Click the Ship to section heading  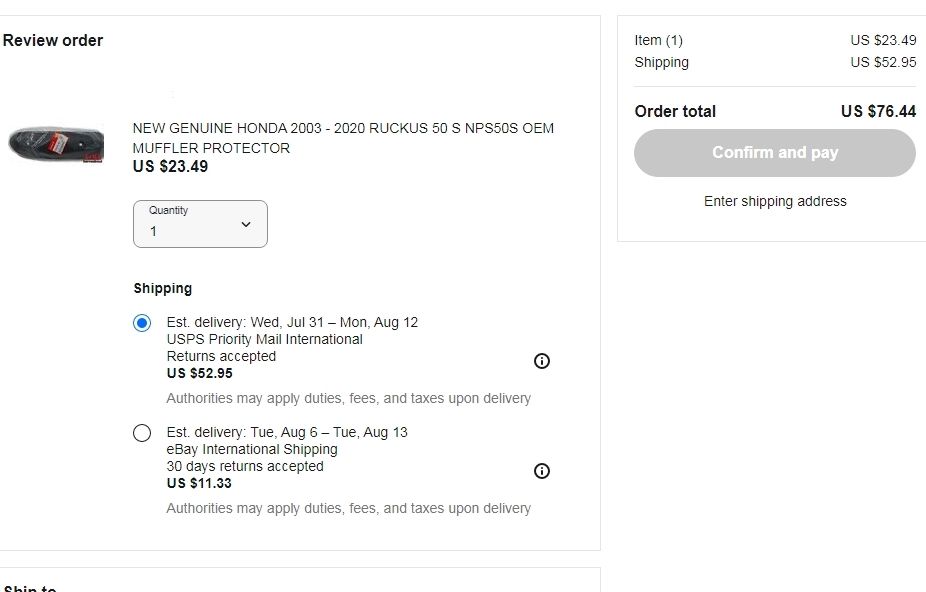tap(30, 587)
